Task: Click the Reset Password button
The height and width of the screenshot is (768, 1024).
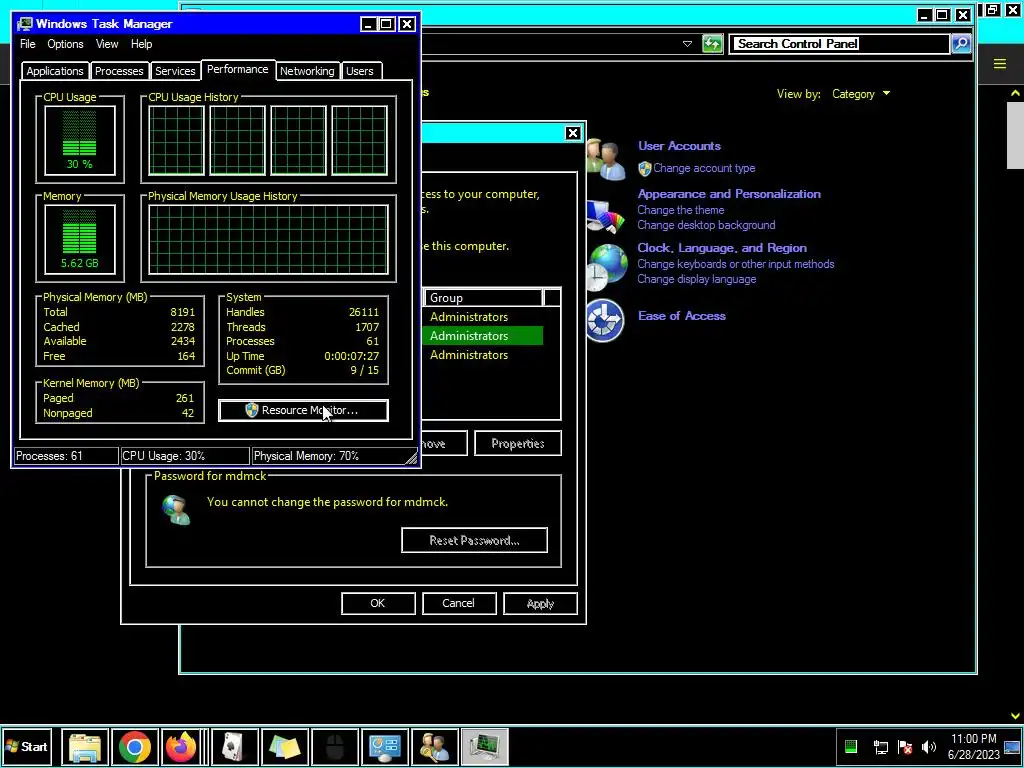Action: coord(474,540)
